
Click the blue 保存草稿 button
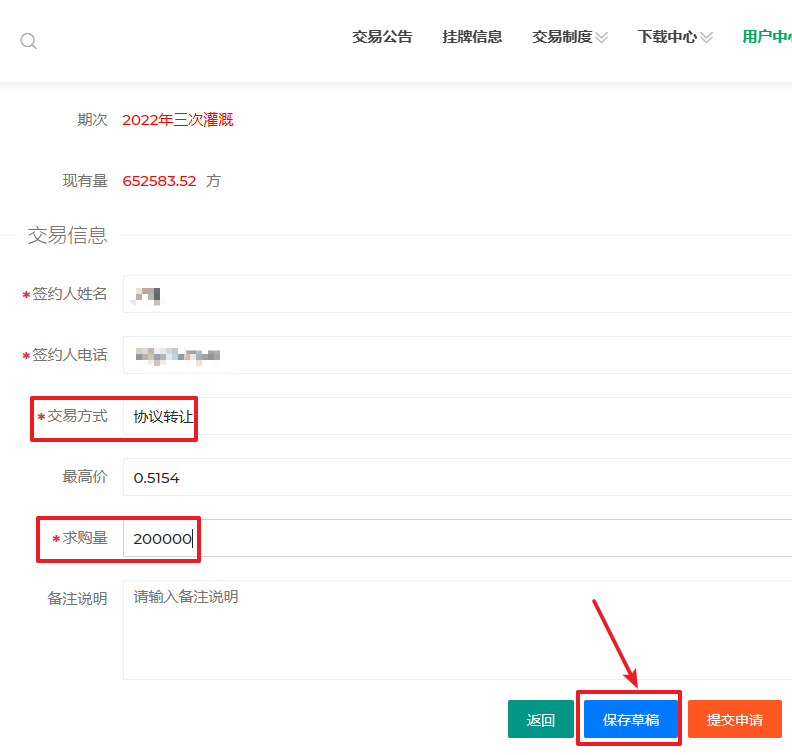630,719
